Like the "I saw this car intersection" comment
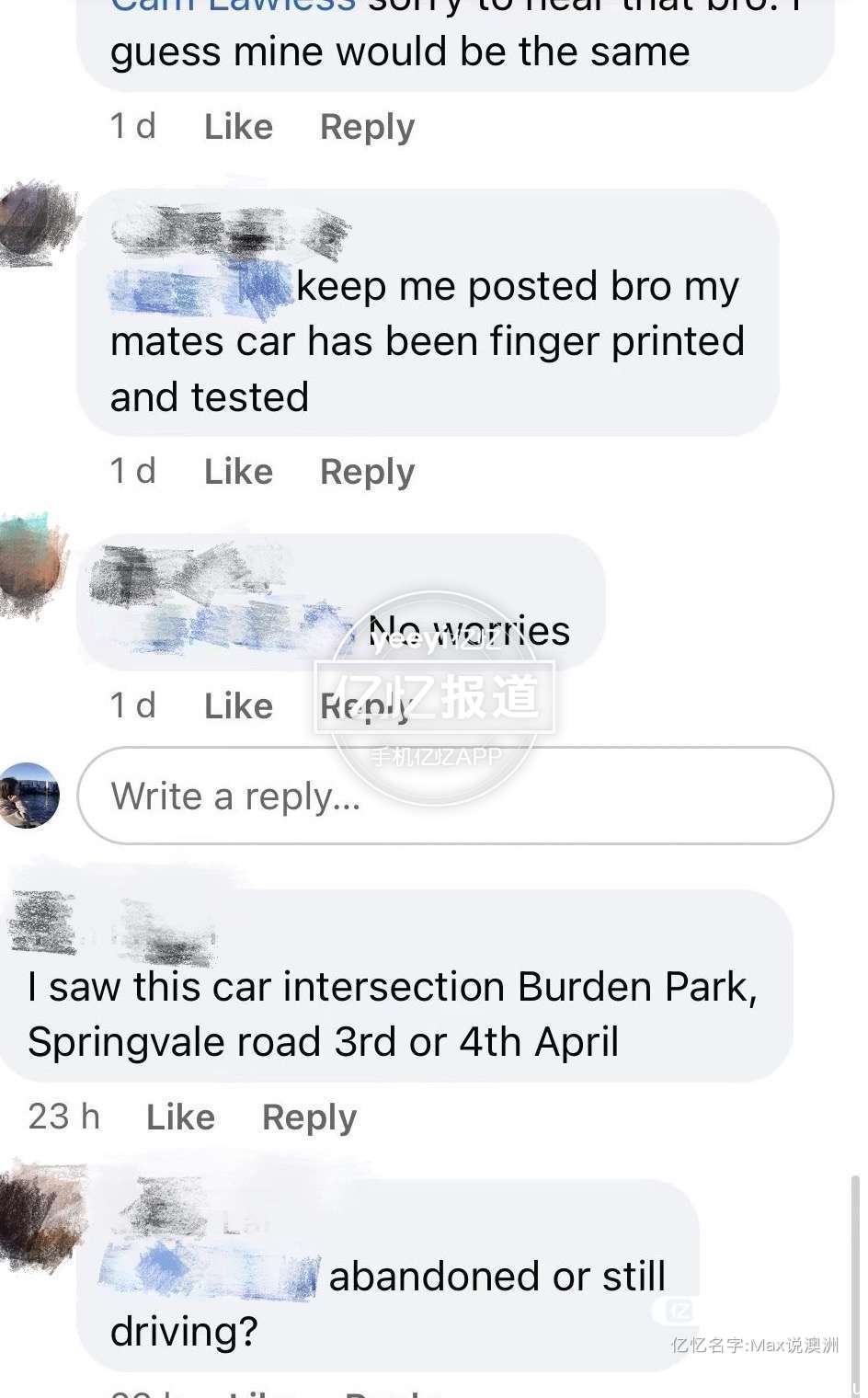 pos(180,1117)
